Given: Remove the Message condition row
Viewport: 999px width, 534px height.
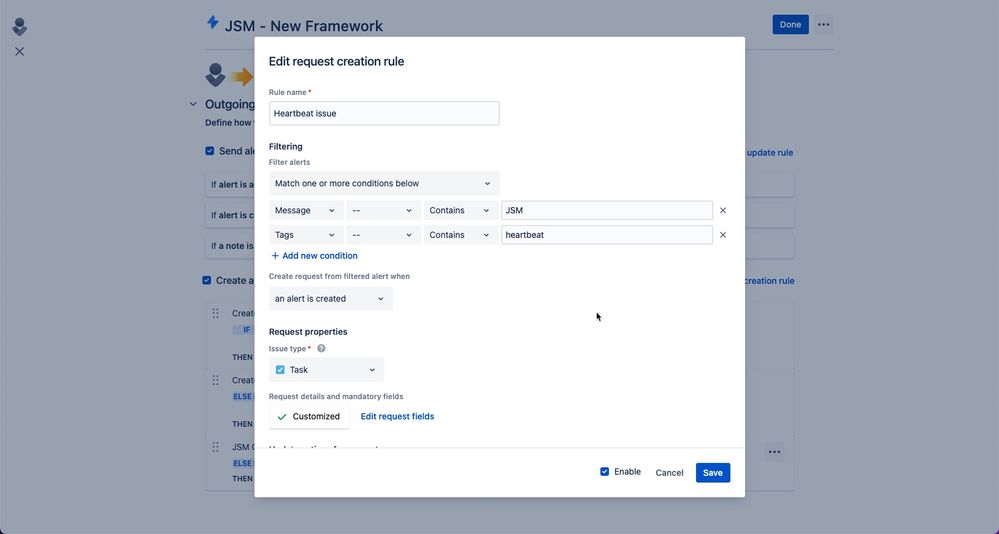Looking at the screenshot, I should (x=722, y=210).
